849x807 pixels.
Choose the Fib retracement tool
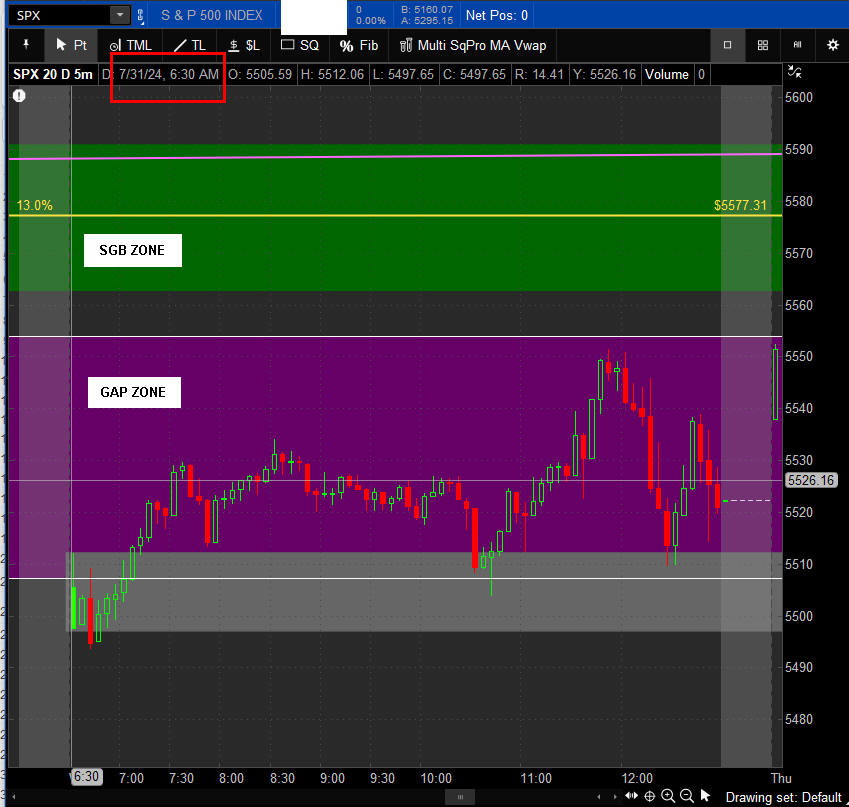click(x=359, y=45)
